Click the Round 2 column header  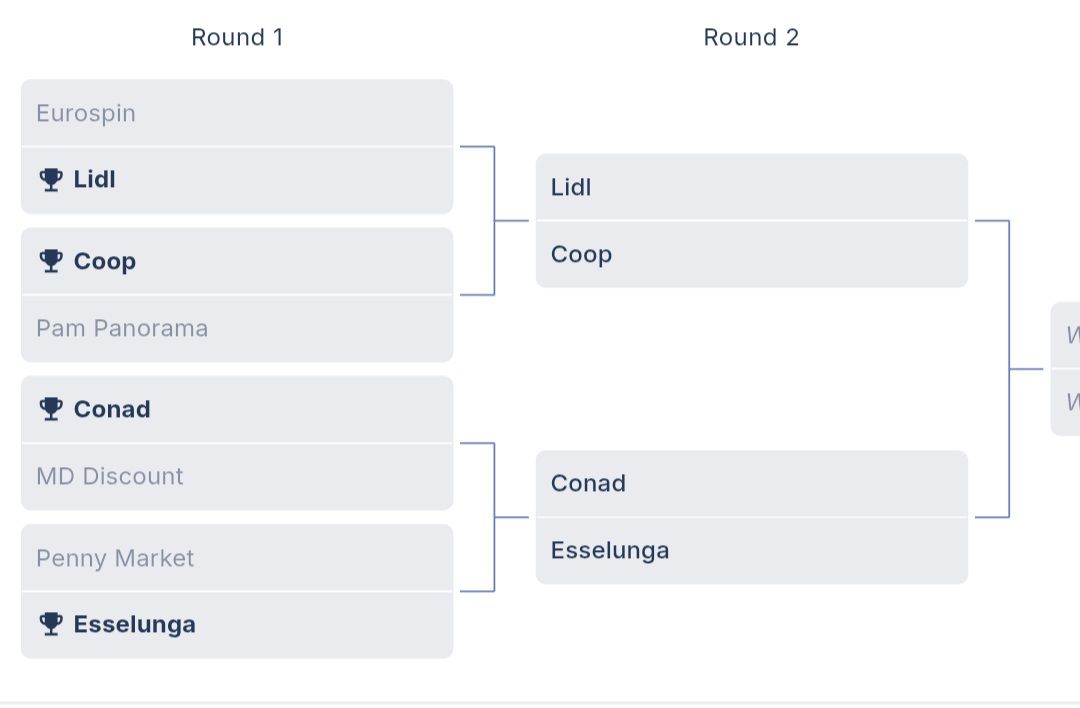[751, 38]
